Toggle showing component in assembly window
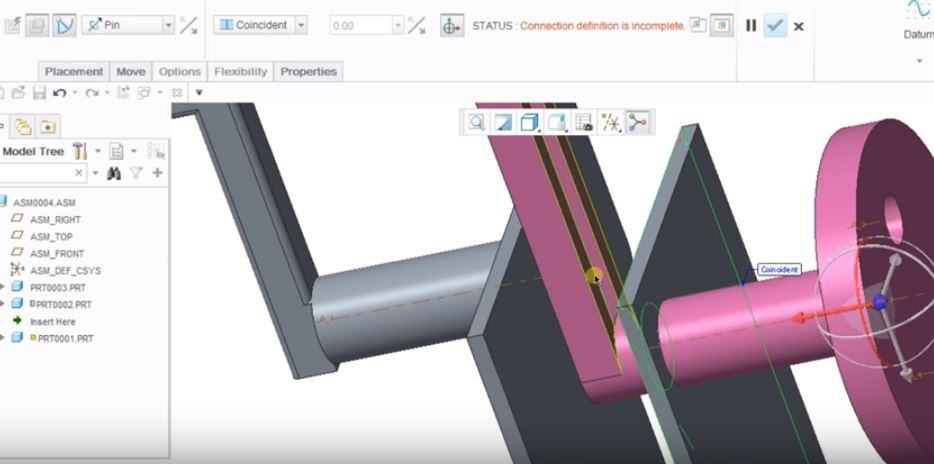This screenshot has width=934, height=464. (720, 26)
